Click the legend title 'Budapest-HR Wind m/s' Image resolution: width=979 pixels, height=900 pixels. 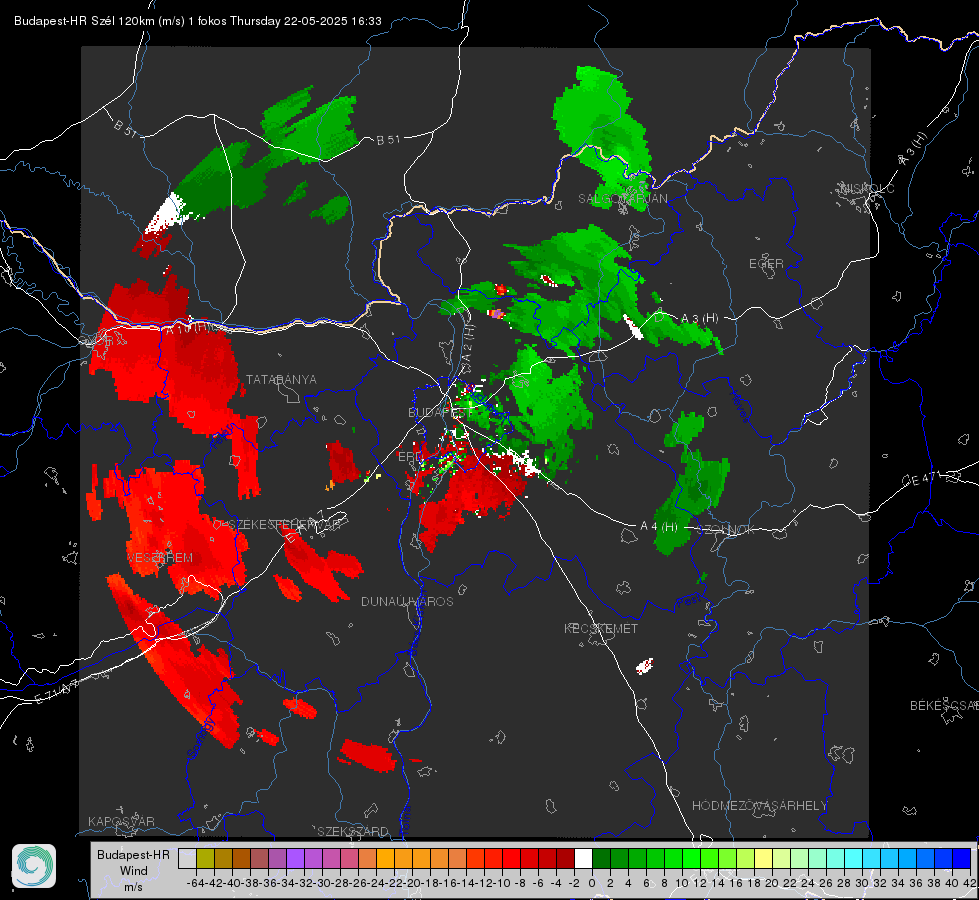coord(134,870)
